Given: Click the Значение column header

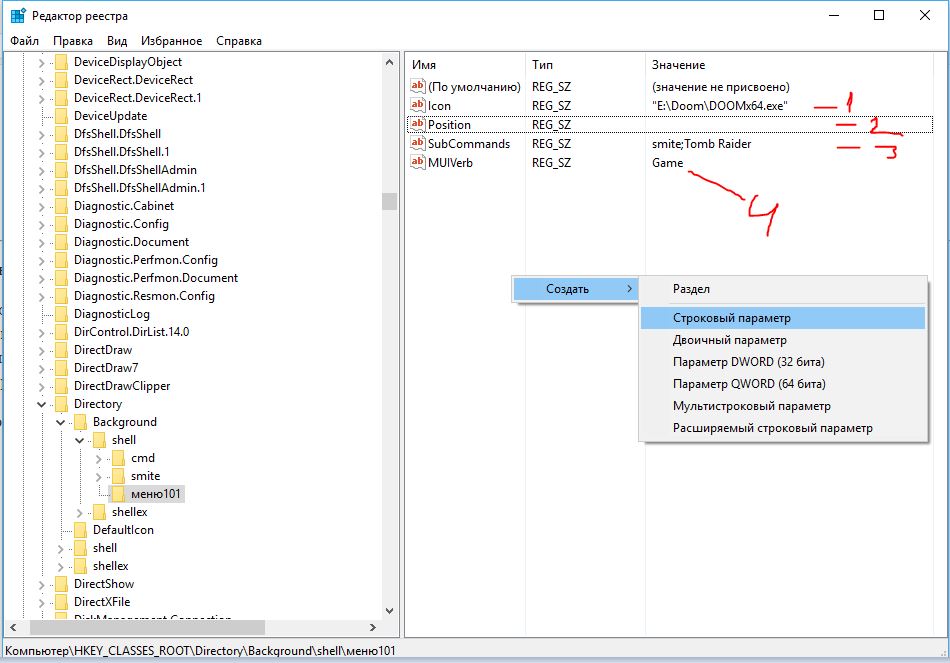Looking at the screenshot, I should point(678,65).
